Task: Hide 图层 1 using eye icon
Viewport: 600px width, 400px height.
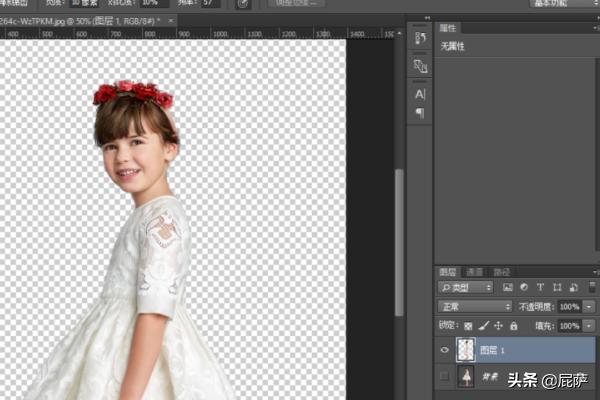Action: 443,349
